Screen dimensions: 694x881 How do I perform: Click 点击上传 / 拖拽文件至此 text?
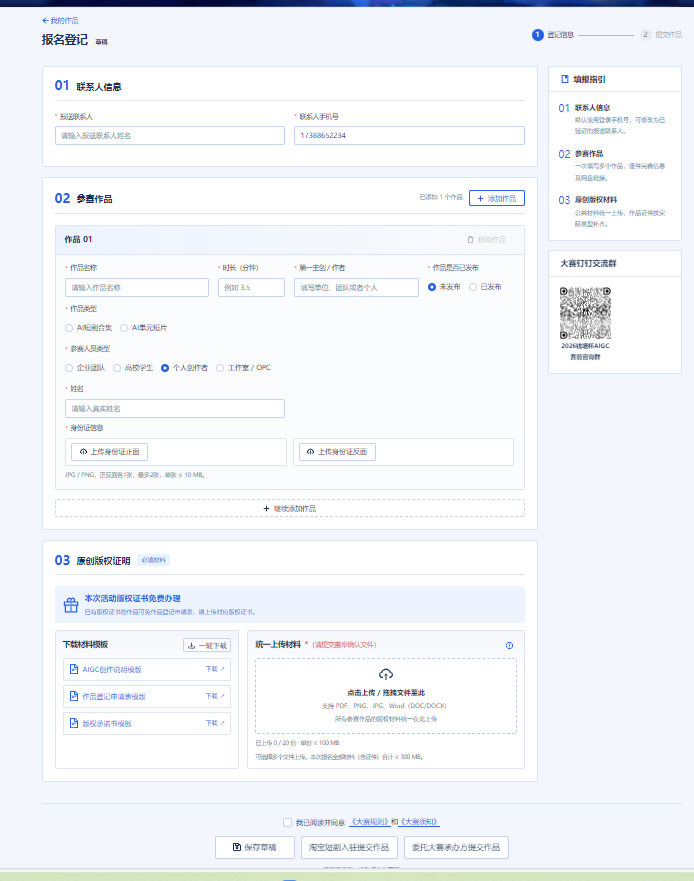tap(385, 693)
